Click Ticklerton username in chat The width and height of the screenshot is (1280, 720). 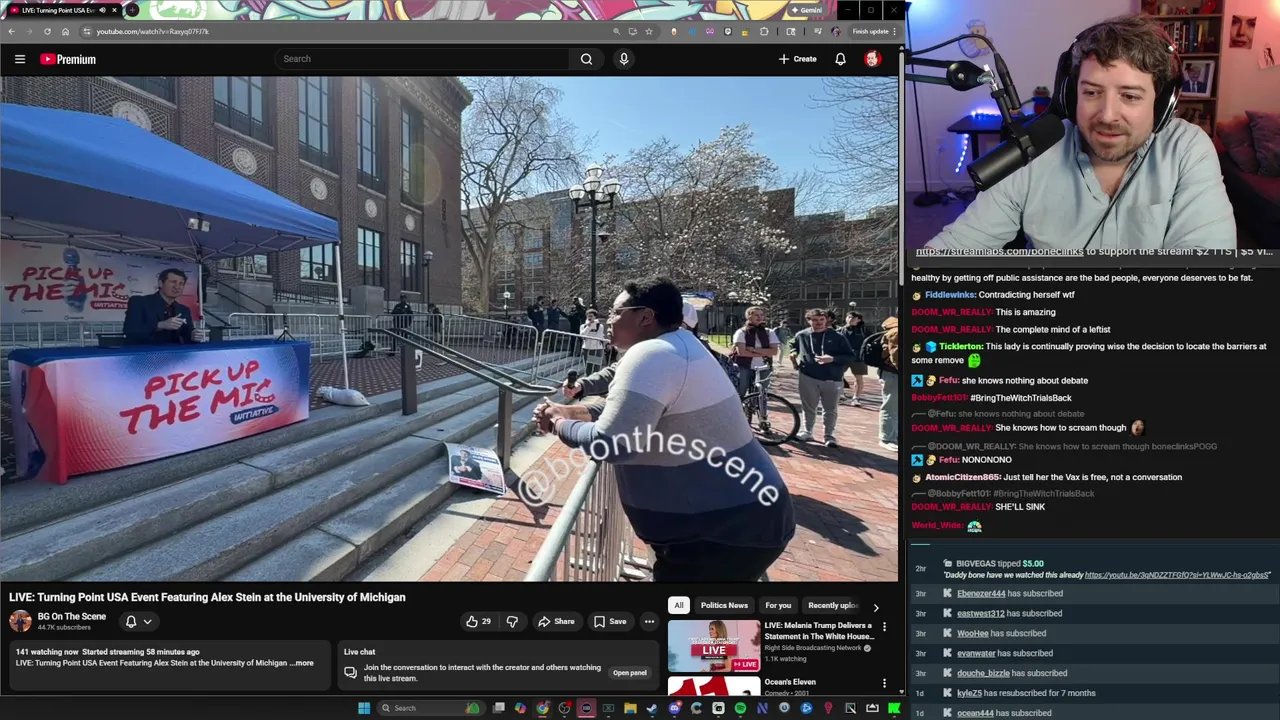[x=960, y=346]
